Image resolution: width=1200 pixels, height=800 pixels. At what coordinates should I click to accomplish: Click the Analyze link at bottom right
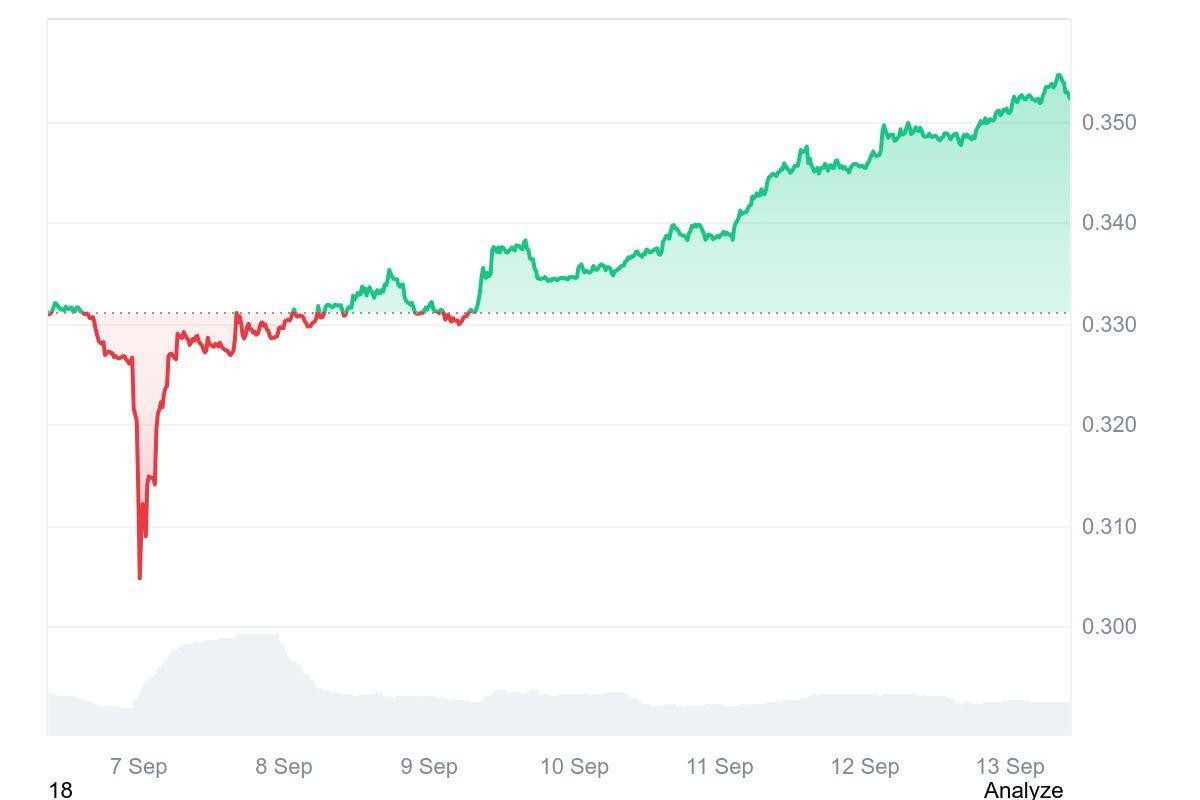pyautogui.click(x=1022, y=790)
